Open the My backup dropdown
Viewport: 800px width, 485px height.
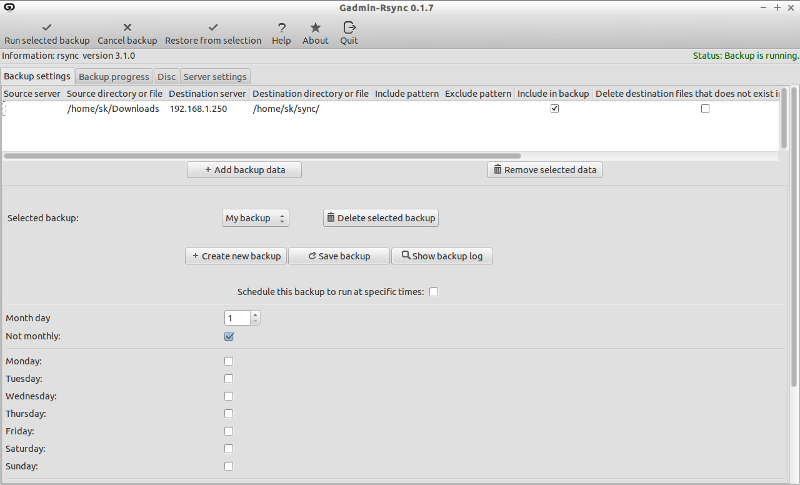tap(256, 218)
